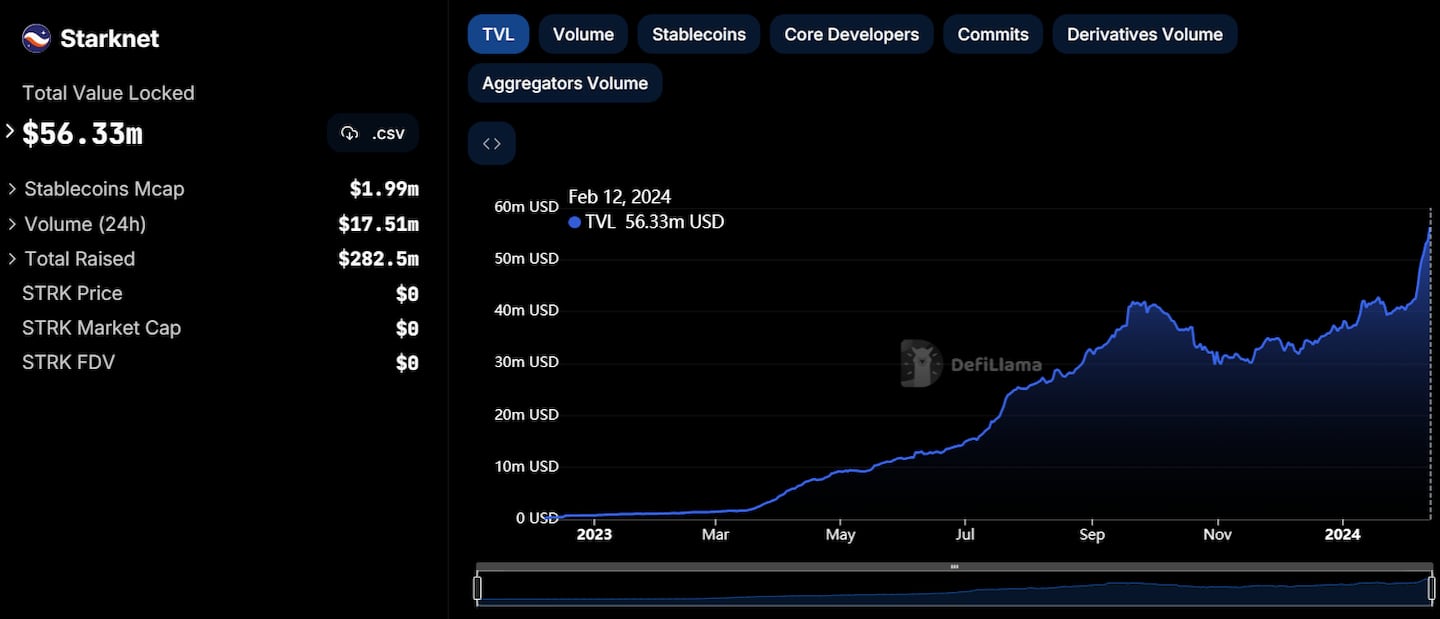
Task: Download the TVL data as .csv
Action: pyautogui.click(x=373, y=133)
